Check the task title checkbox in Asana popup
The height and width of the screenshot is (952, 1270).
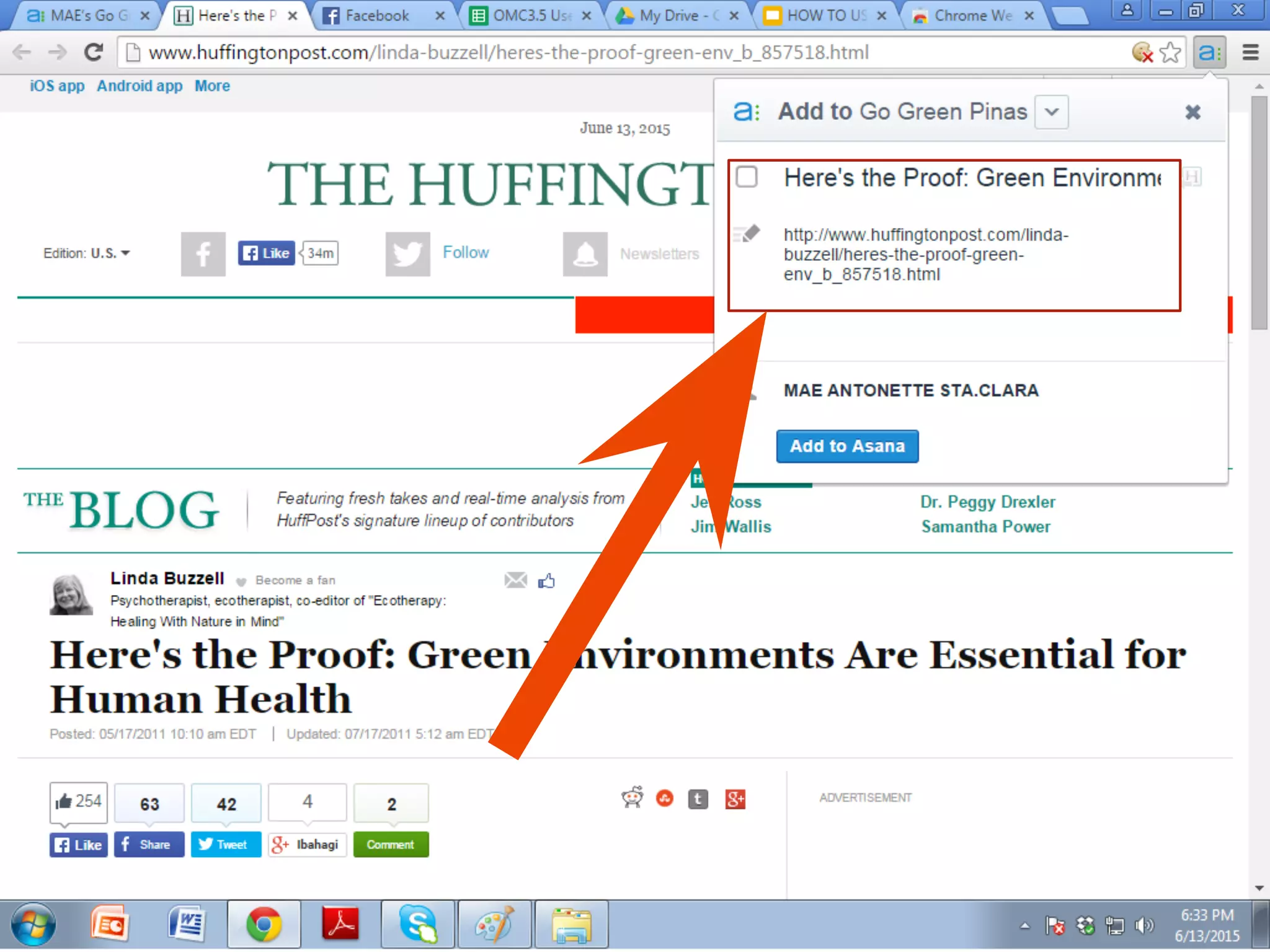pos(747,177)
